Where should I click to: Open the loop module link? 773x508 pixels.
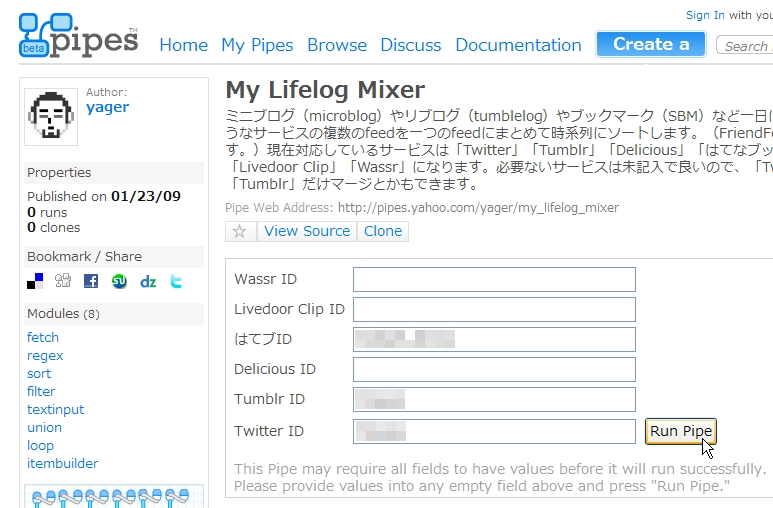click(x=40, y=445)
